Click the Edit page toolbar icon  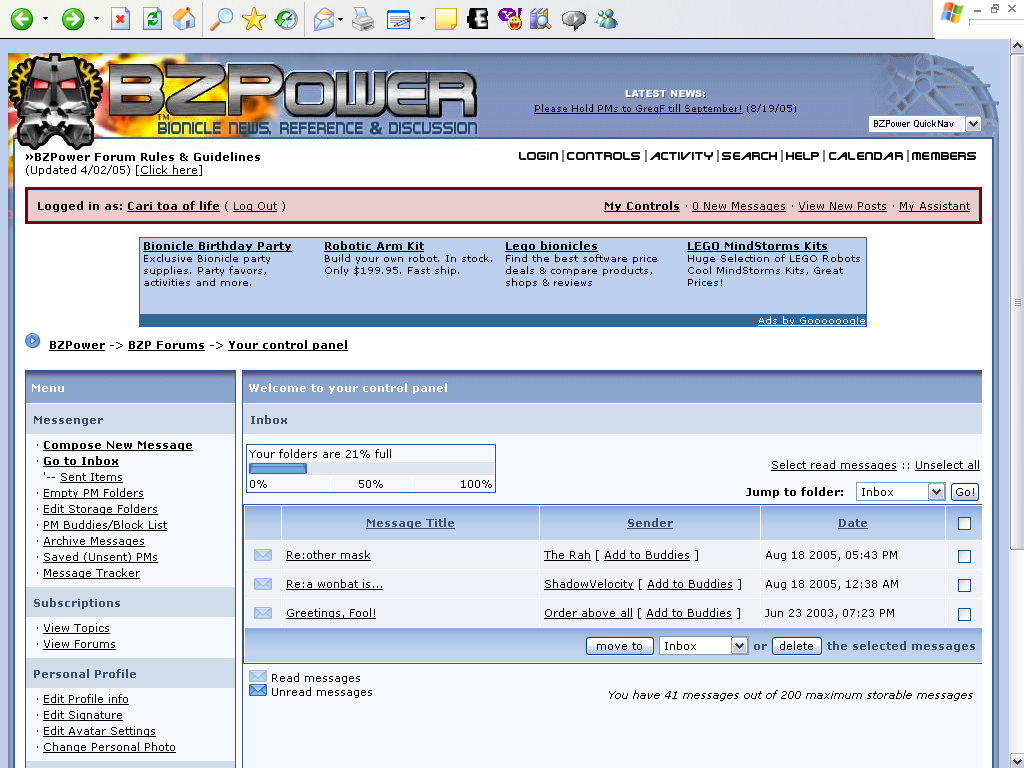(398, 19)
